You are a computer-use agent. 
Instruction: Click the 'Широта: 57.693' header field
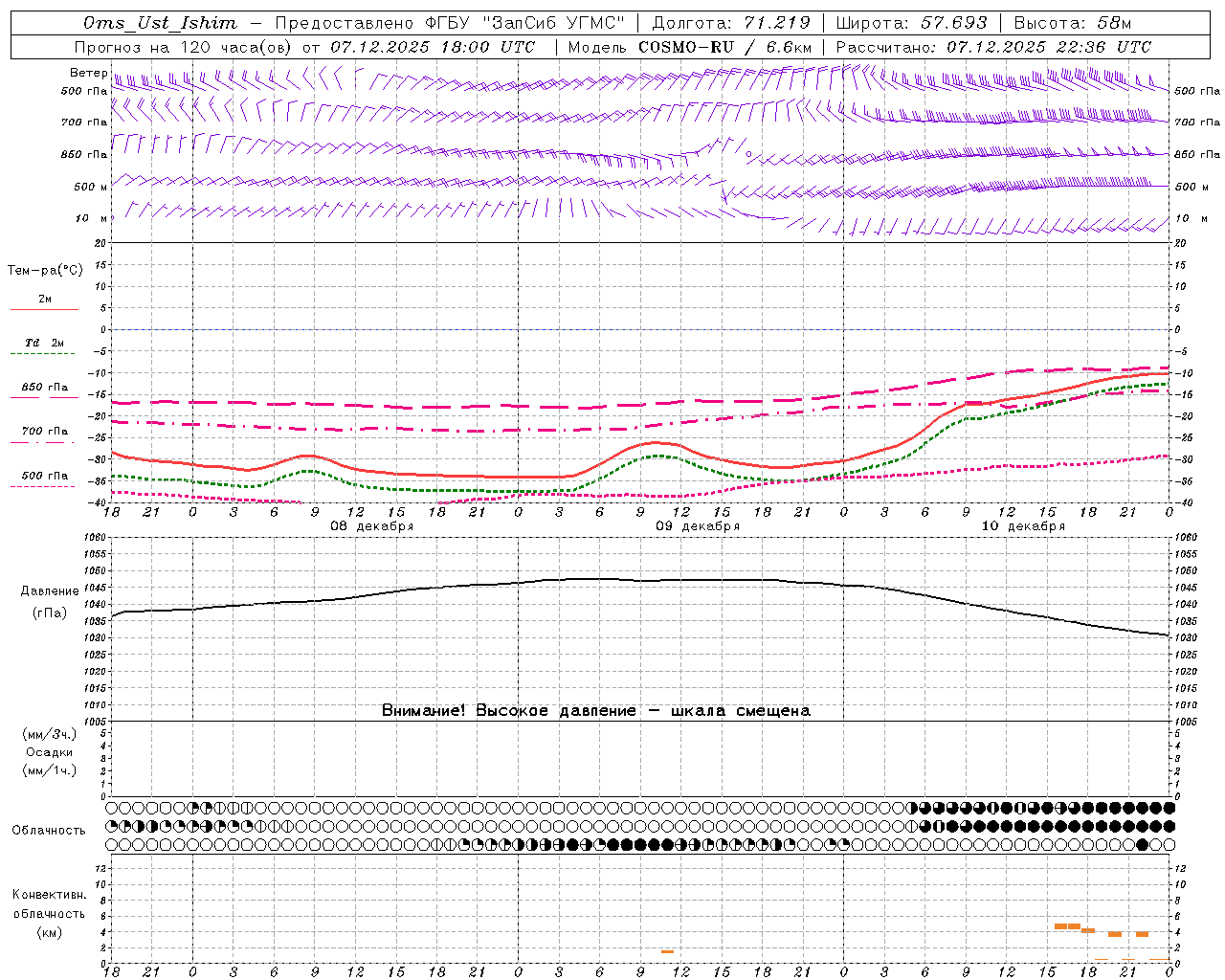tap(911, 23)
